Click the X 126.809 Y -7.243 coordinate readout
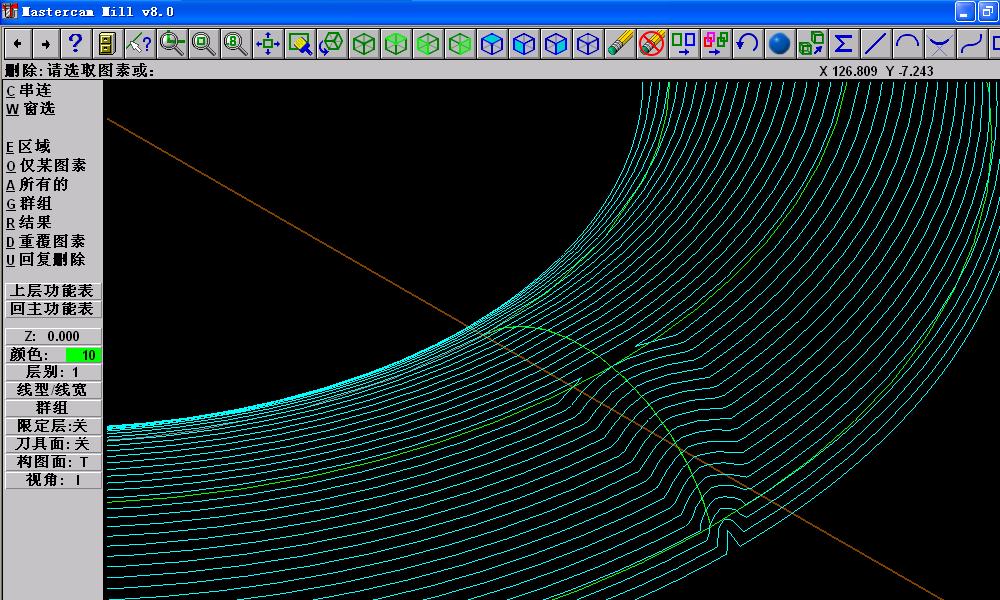 (876, 71)
